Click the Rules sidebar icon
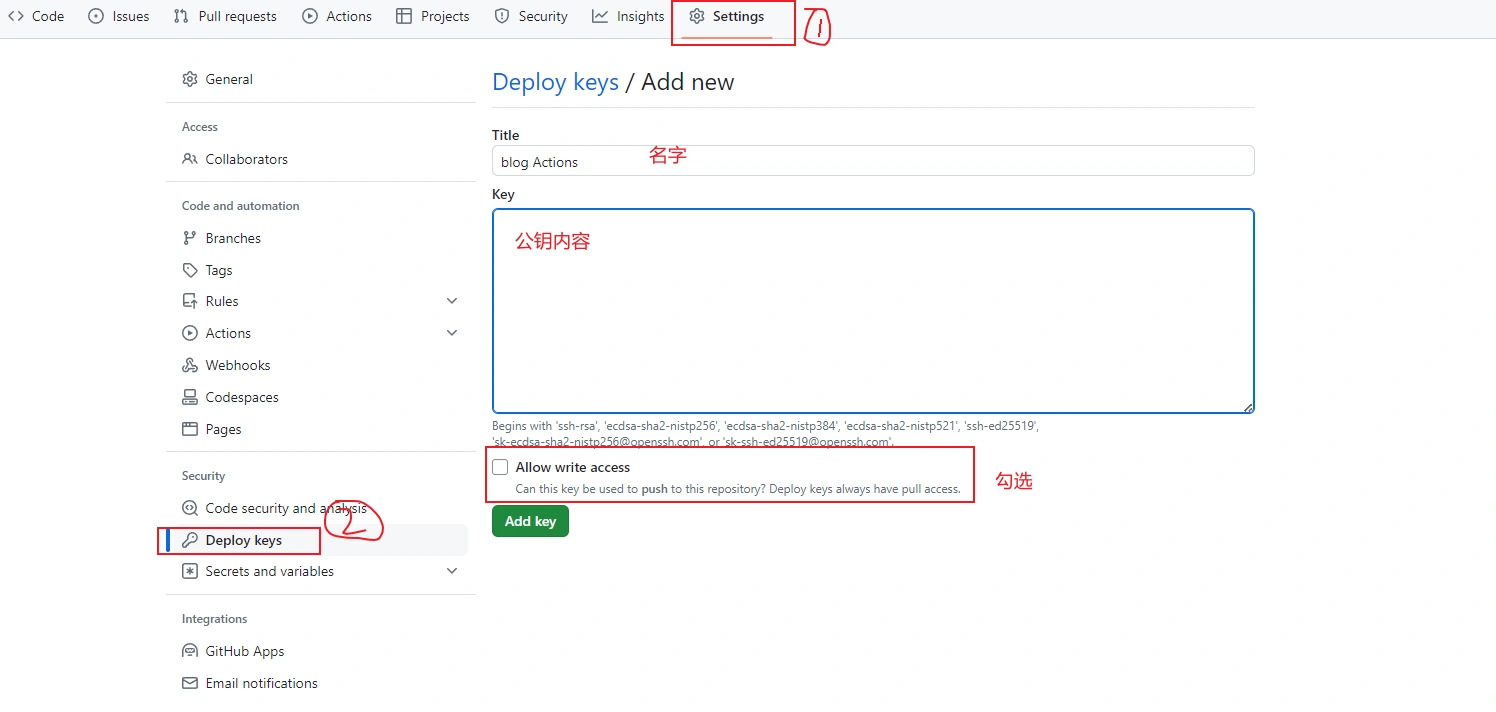The width and height of the screenshot is (1496, 712). [x=190, y=301]
